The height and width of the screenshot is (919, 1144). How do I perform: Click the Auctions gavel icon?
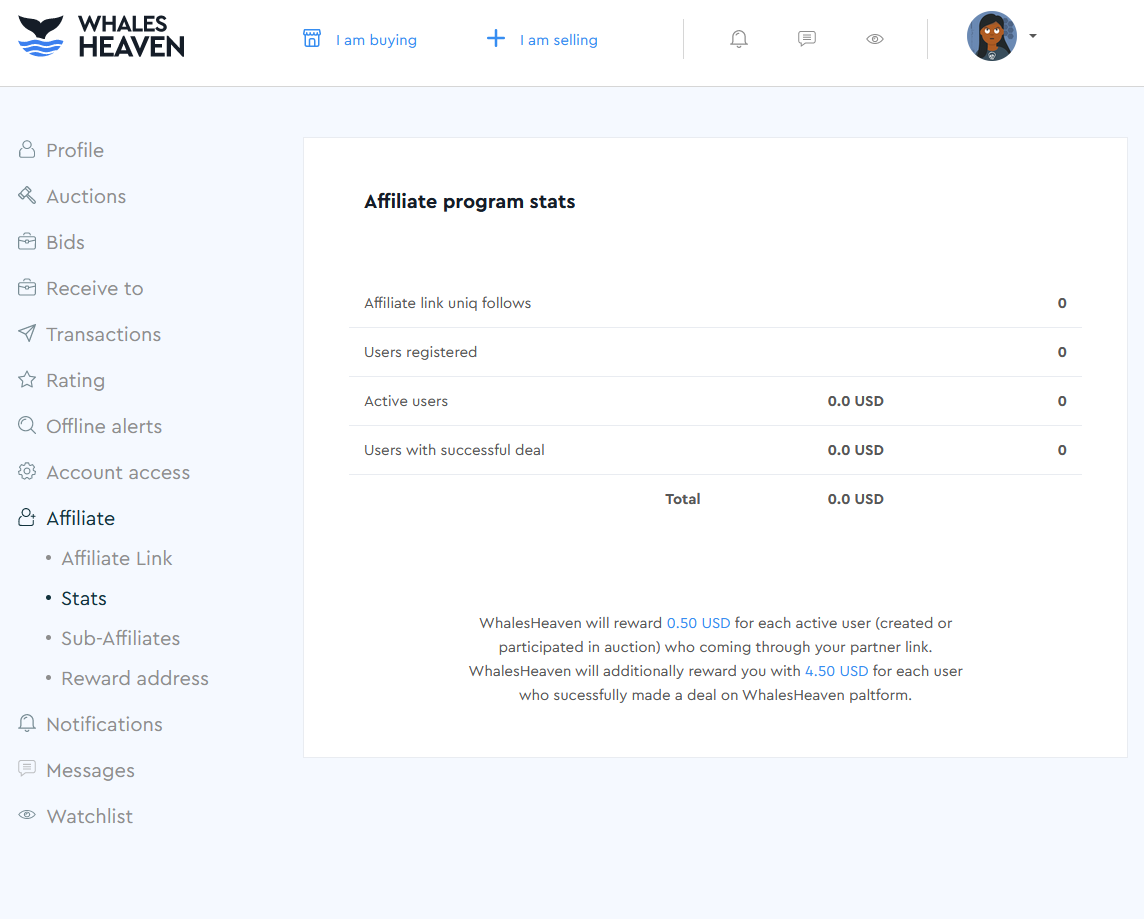point(27,195)
